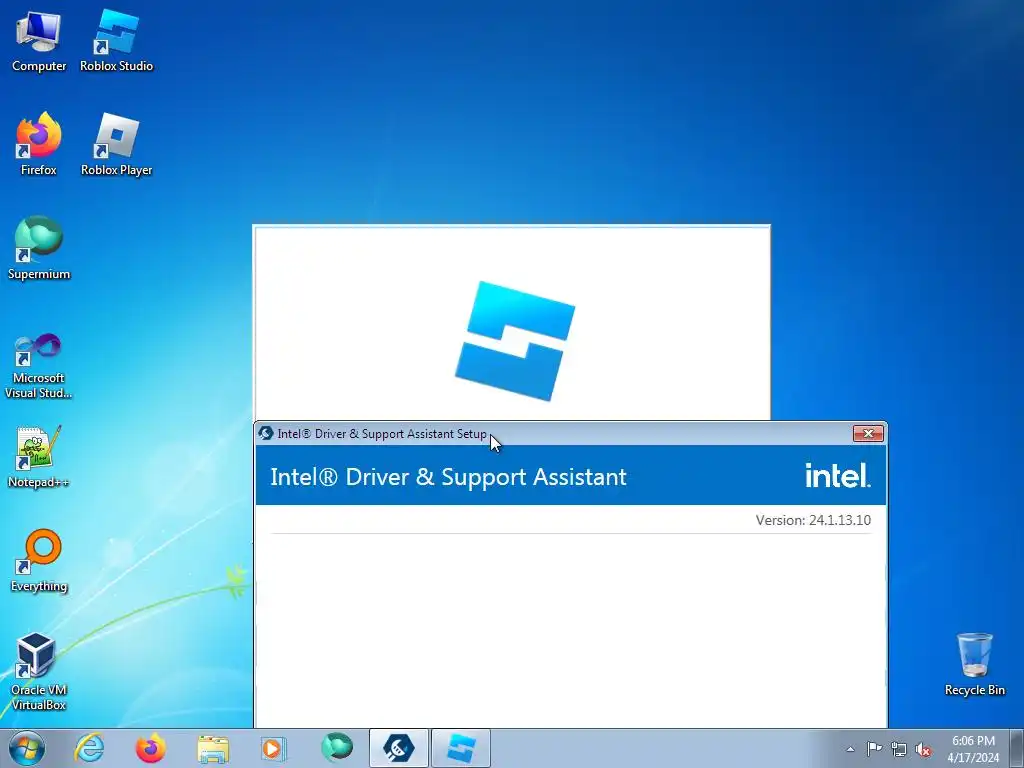Select the Roblox Studio desktop shortcut

116,41
